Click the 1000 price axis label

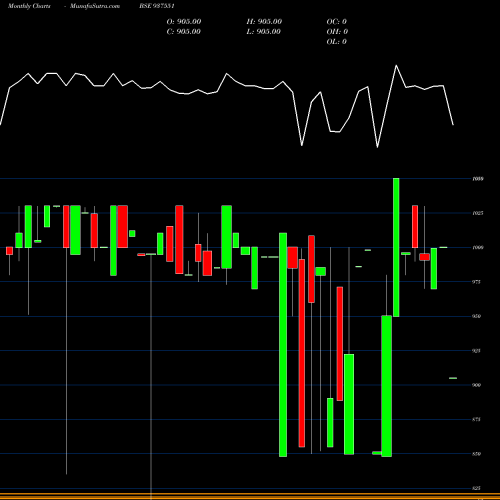click(x=478, y=248)
